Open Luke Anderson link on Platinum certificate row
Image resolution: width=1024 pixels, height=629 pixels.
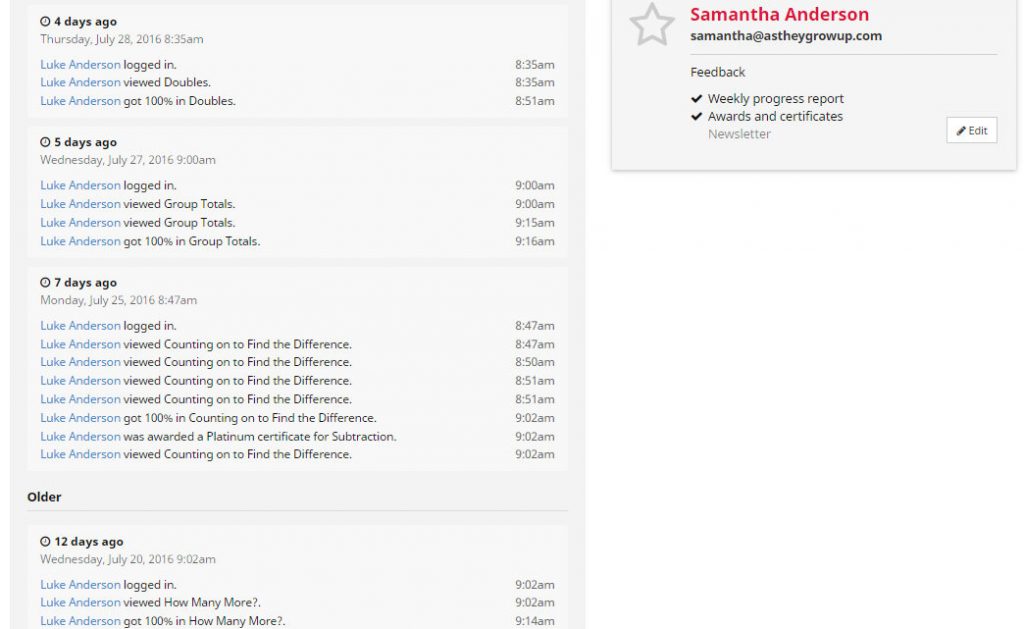click(80, 437)
